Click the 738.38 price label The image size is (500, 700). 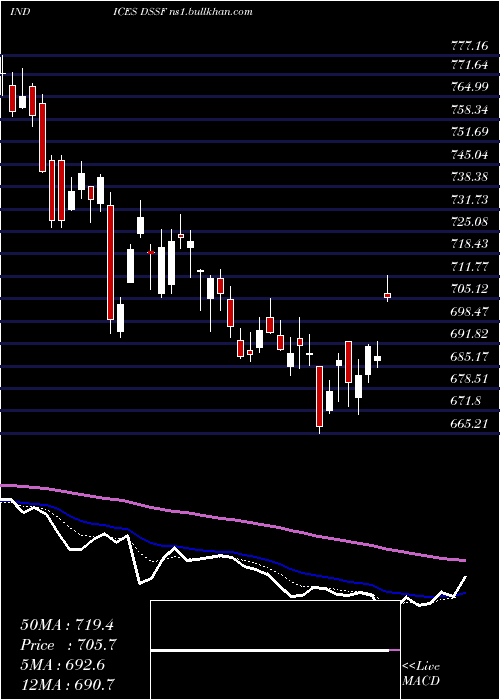coord(468,177)
